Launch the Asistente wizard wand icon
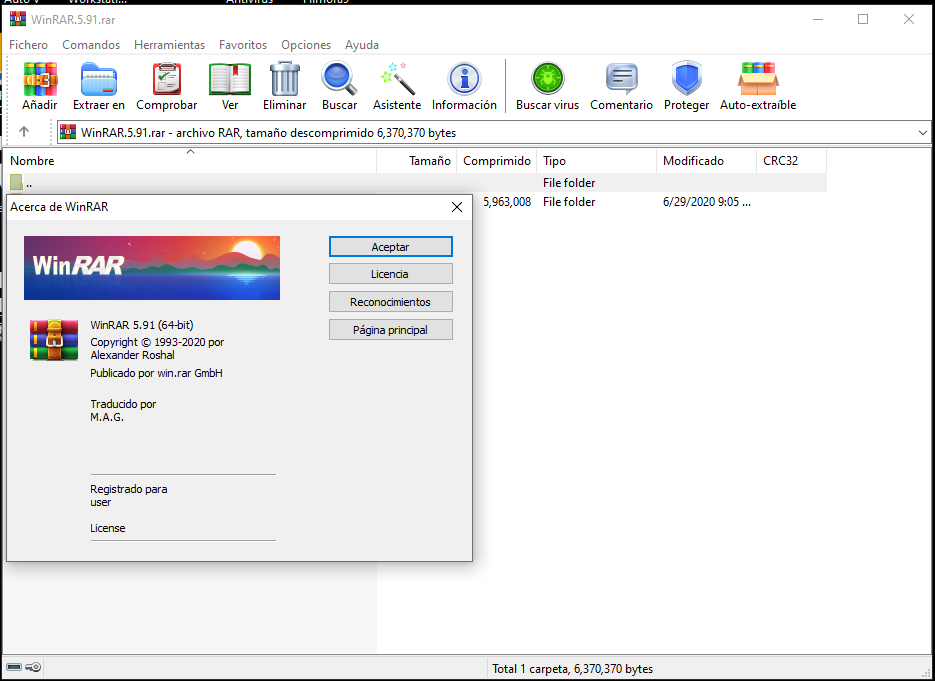 397,79
